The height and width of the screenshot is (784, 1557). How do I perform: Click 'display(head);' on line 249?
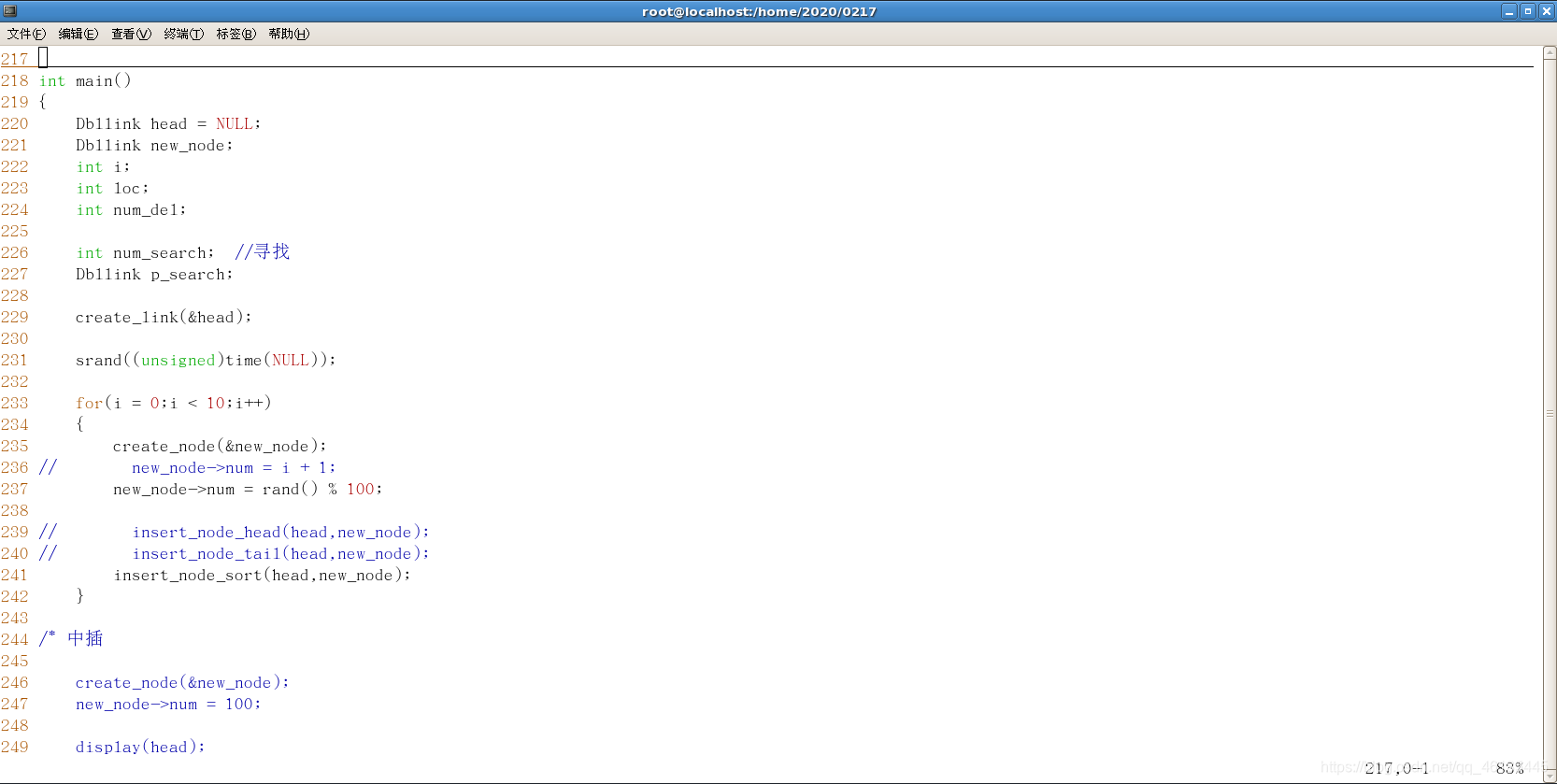point(140,748)
